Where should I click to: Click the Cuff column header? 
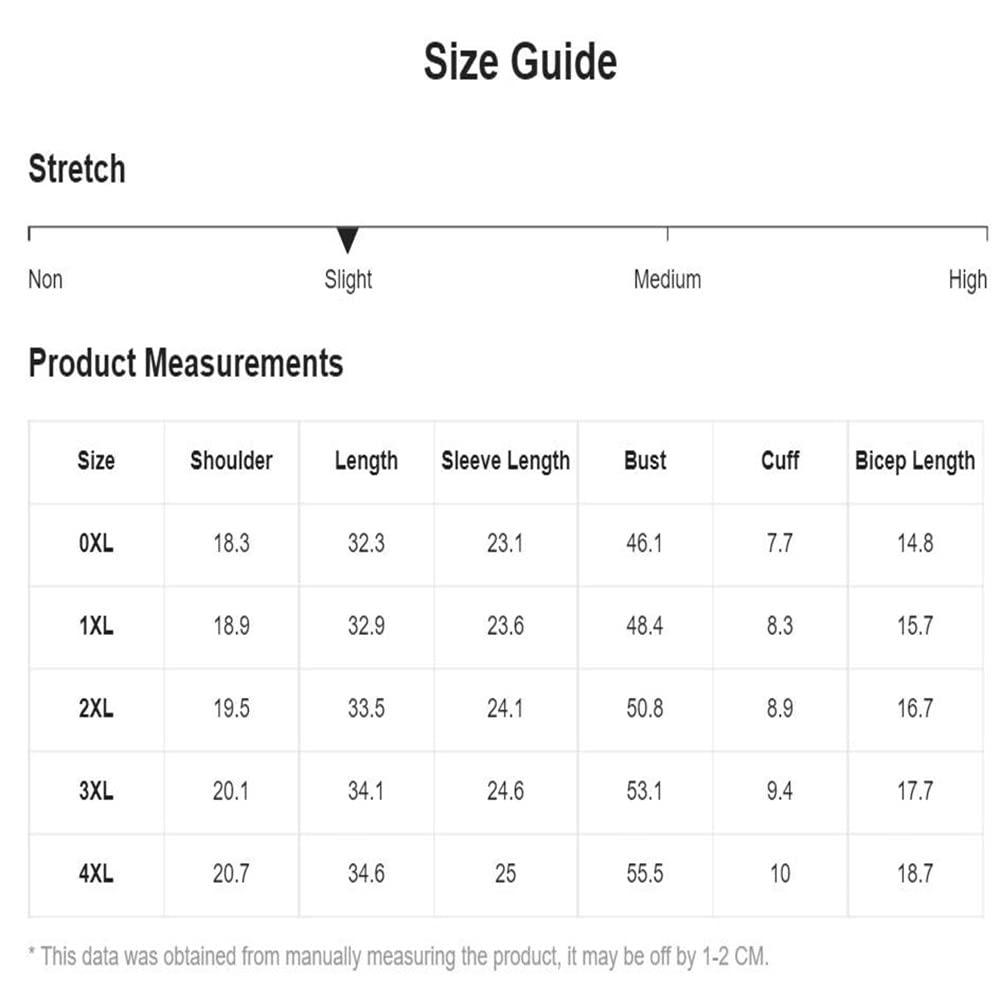tap(780, 460)
